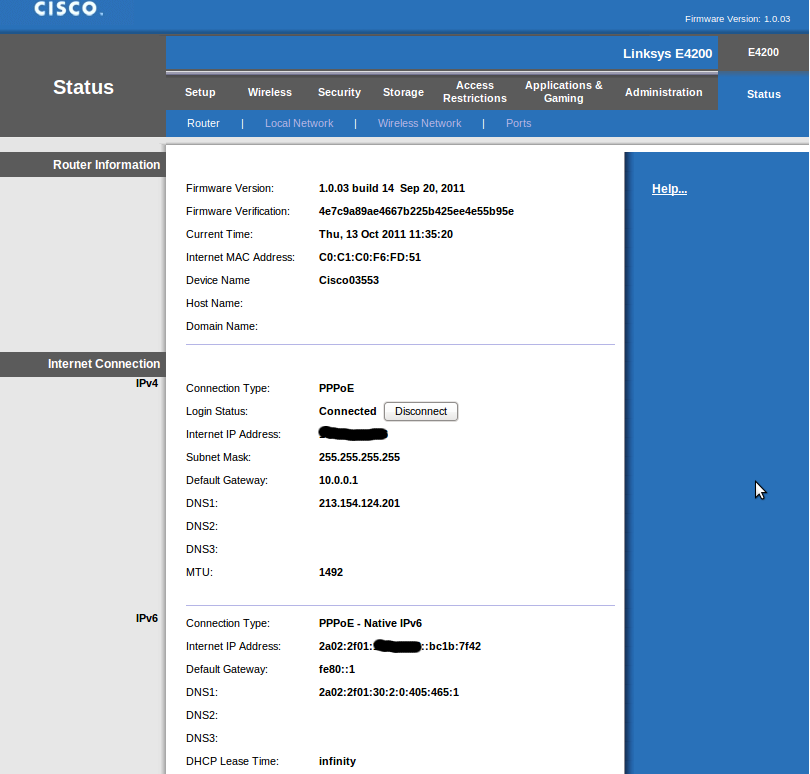Click IPv4 connection type PPPoE value
Viewport: 810px width, 774px height.
click(x=336, y=388)
